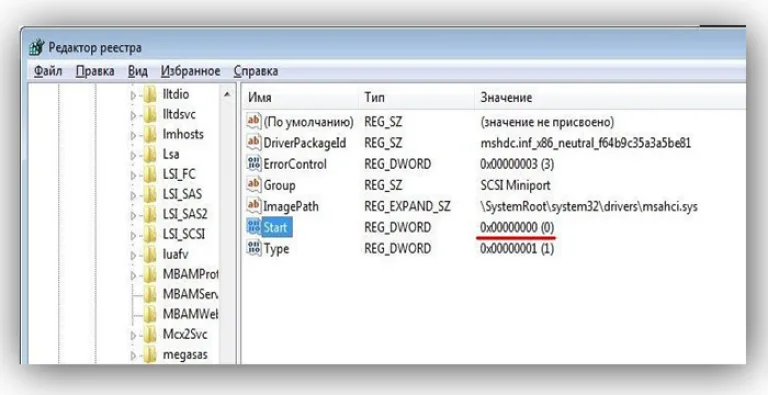Image resolution: width=768 pixels, height=395 pixels.
Task: Select the Lsa folder icon
Action: (150, 154)
